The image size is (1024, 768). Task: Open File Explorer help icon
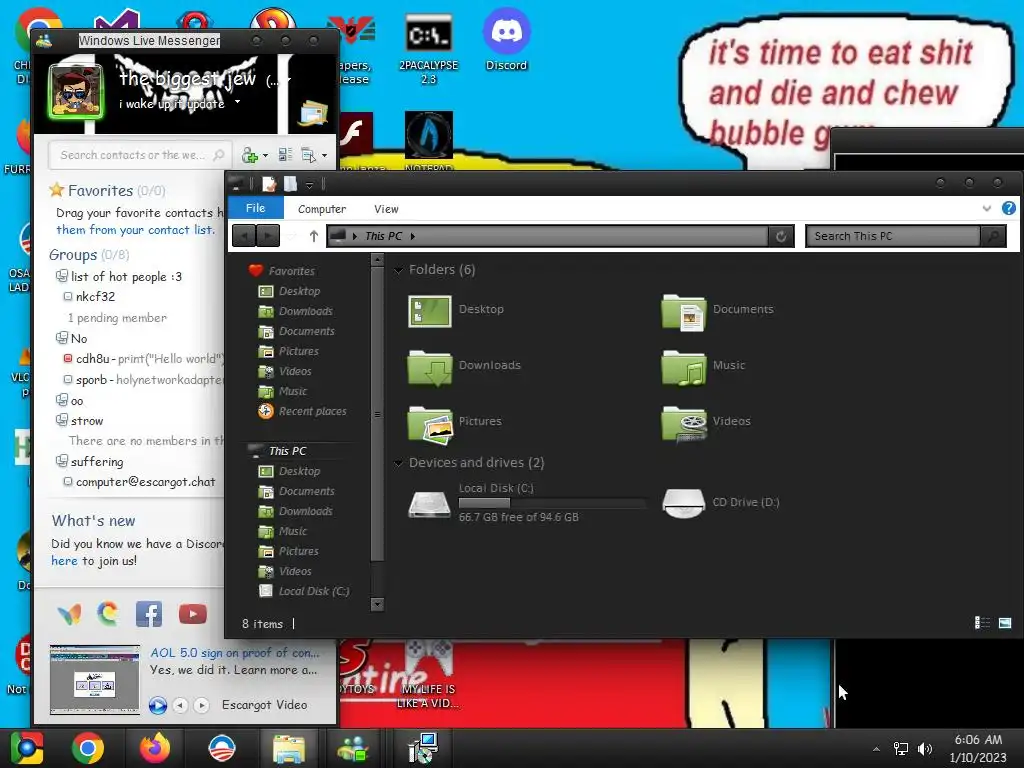coord(1008,208)
